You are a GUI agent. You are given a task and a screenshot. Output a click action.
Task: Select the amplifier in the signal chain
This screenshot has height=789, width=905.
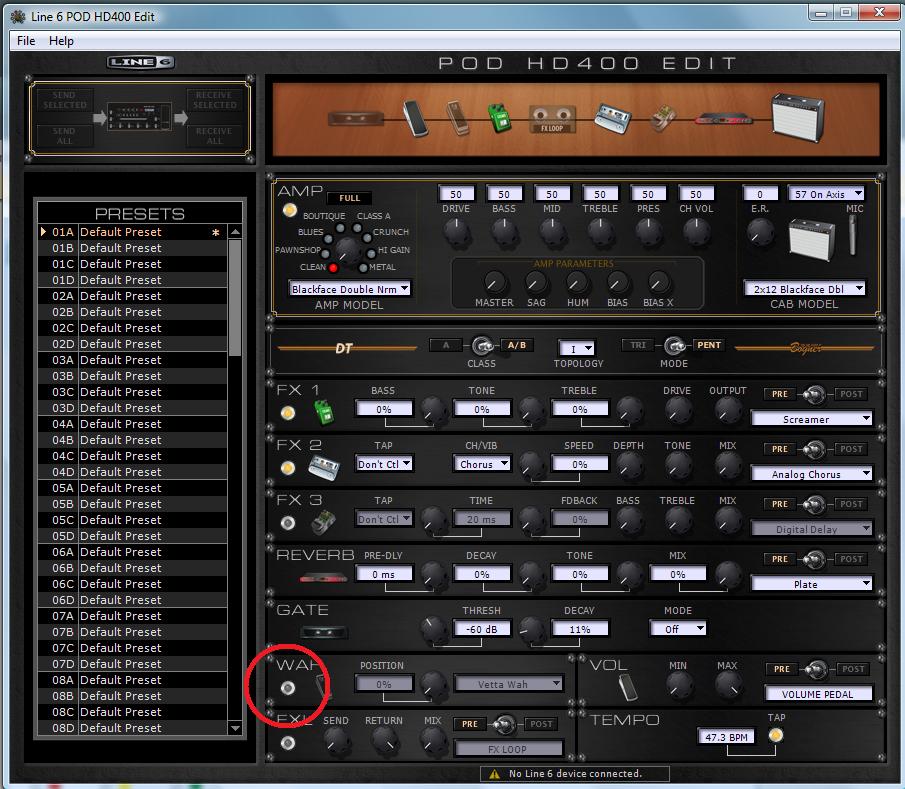pos(798,117)
